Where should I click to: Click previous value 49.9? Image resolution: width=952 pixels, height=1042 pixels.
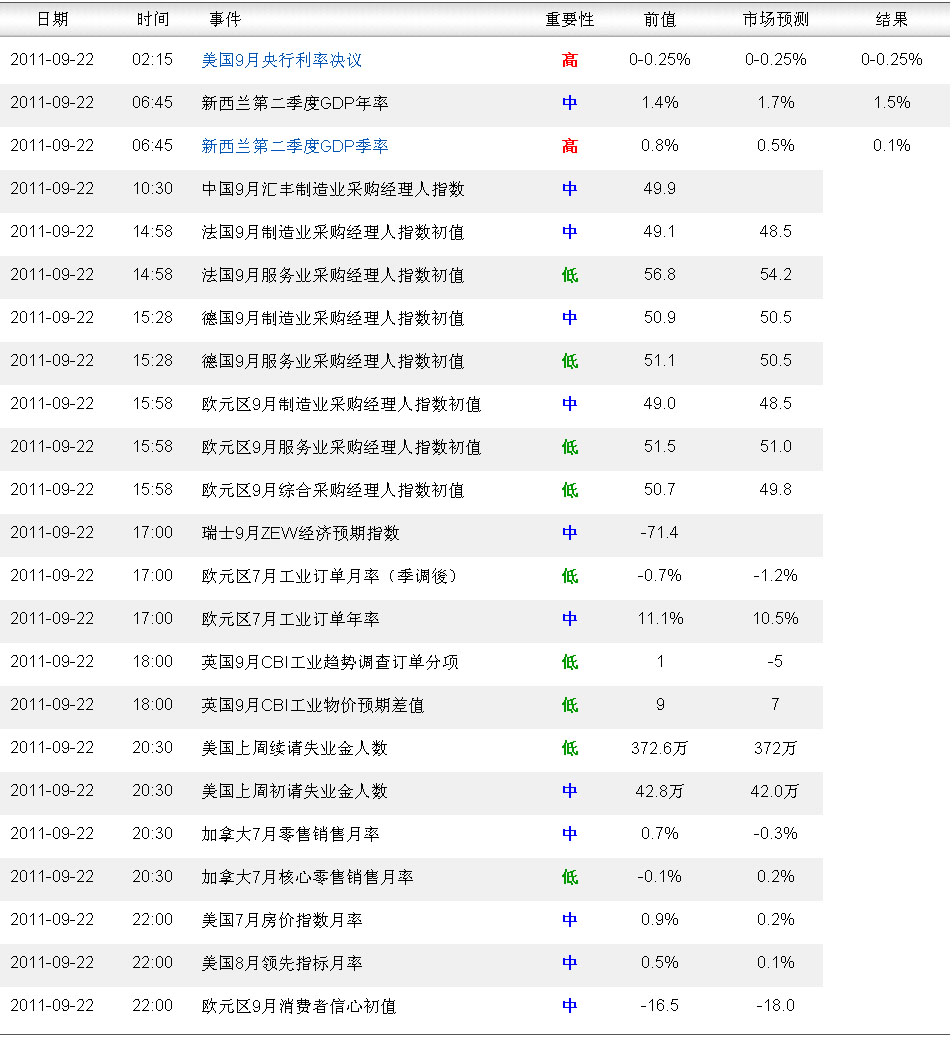coord(660,189)
